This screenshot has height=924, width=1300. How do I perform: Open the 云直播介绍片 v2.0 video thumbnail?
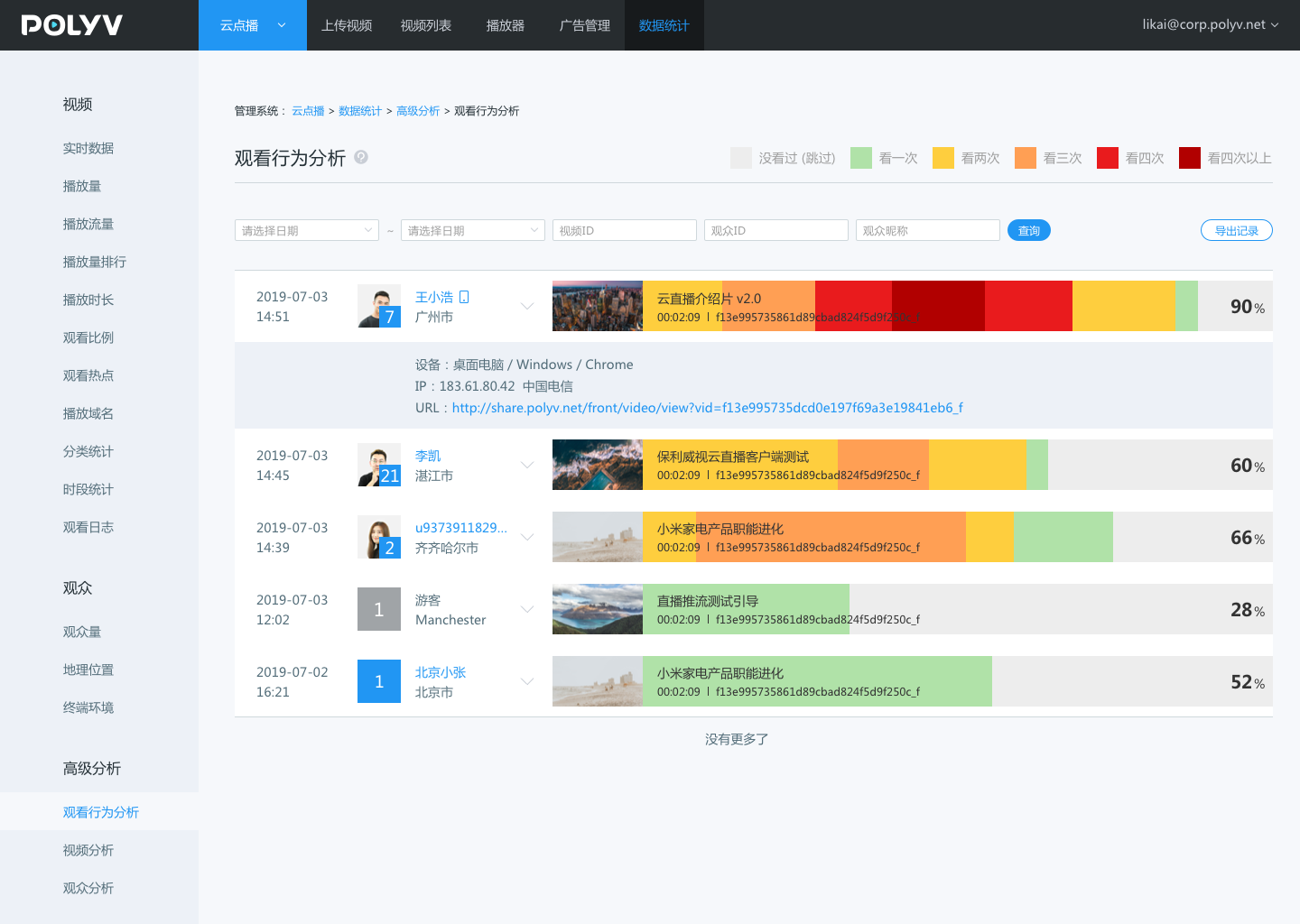point(598,306)
